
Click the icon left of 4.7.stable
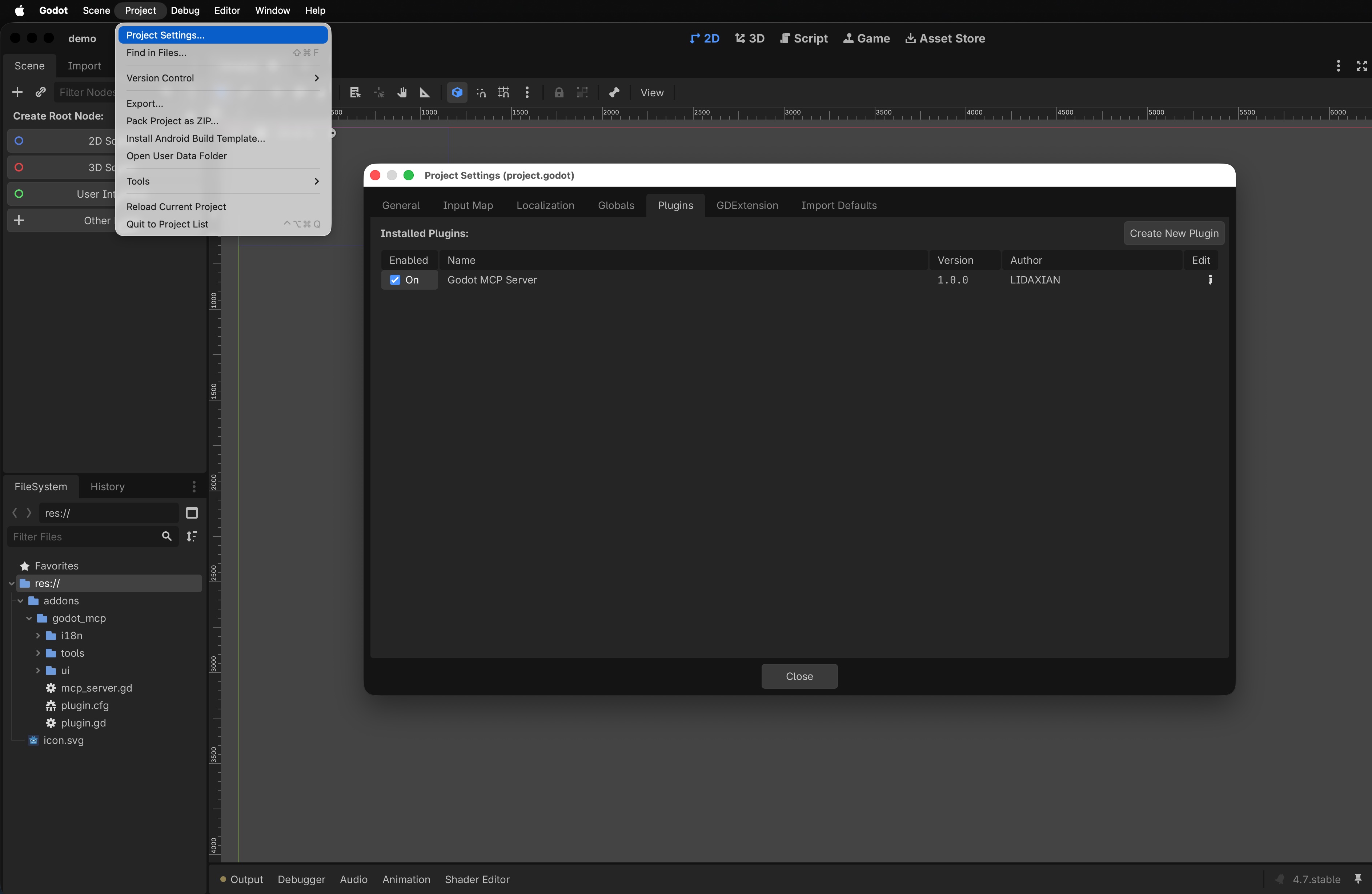coord(1279,879)
